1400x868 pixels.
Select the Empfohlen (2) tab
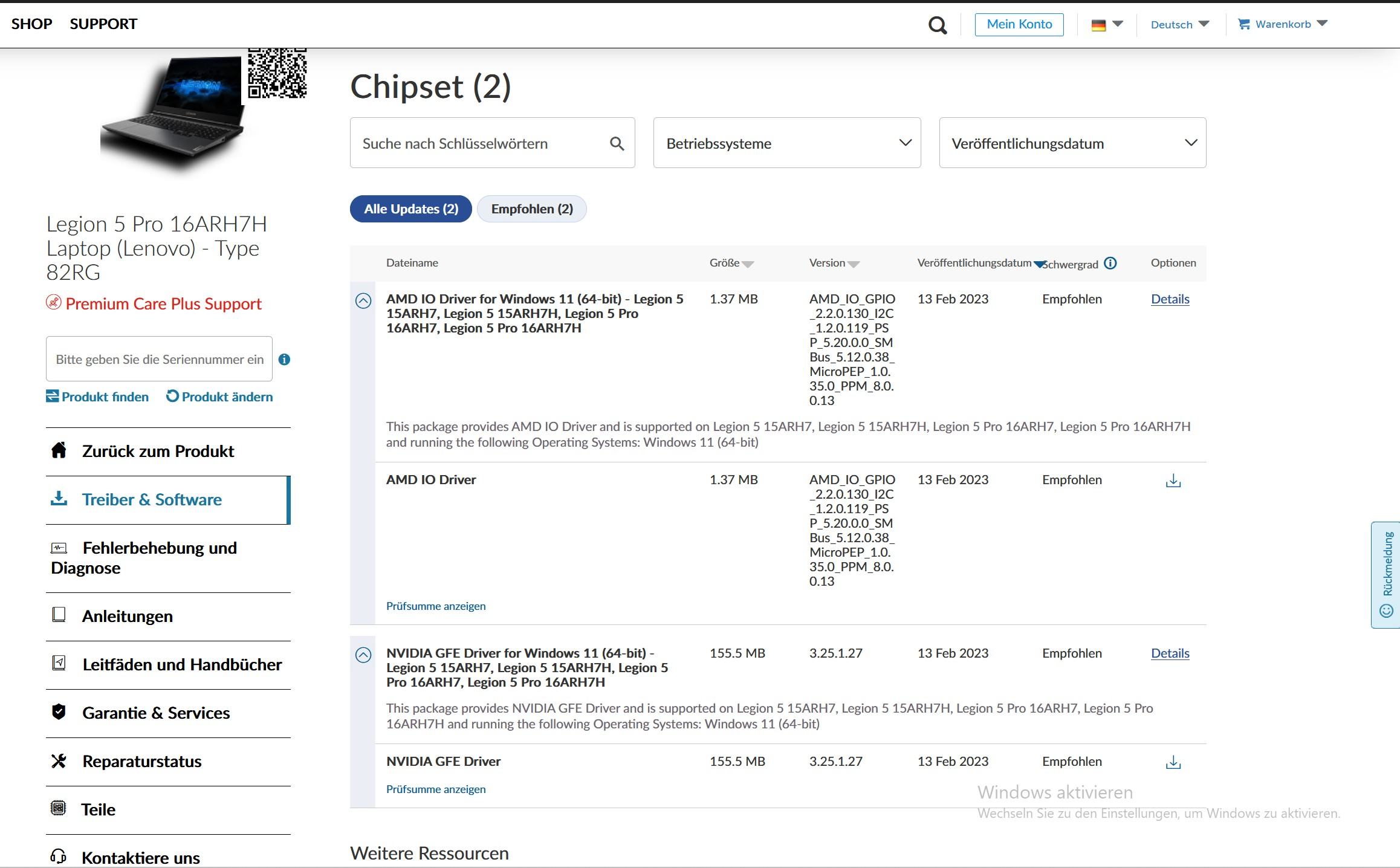[532, 209]
